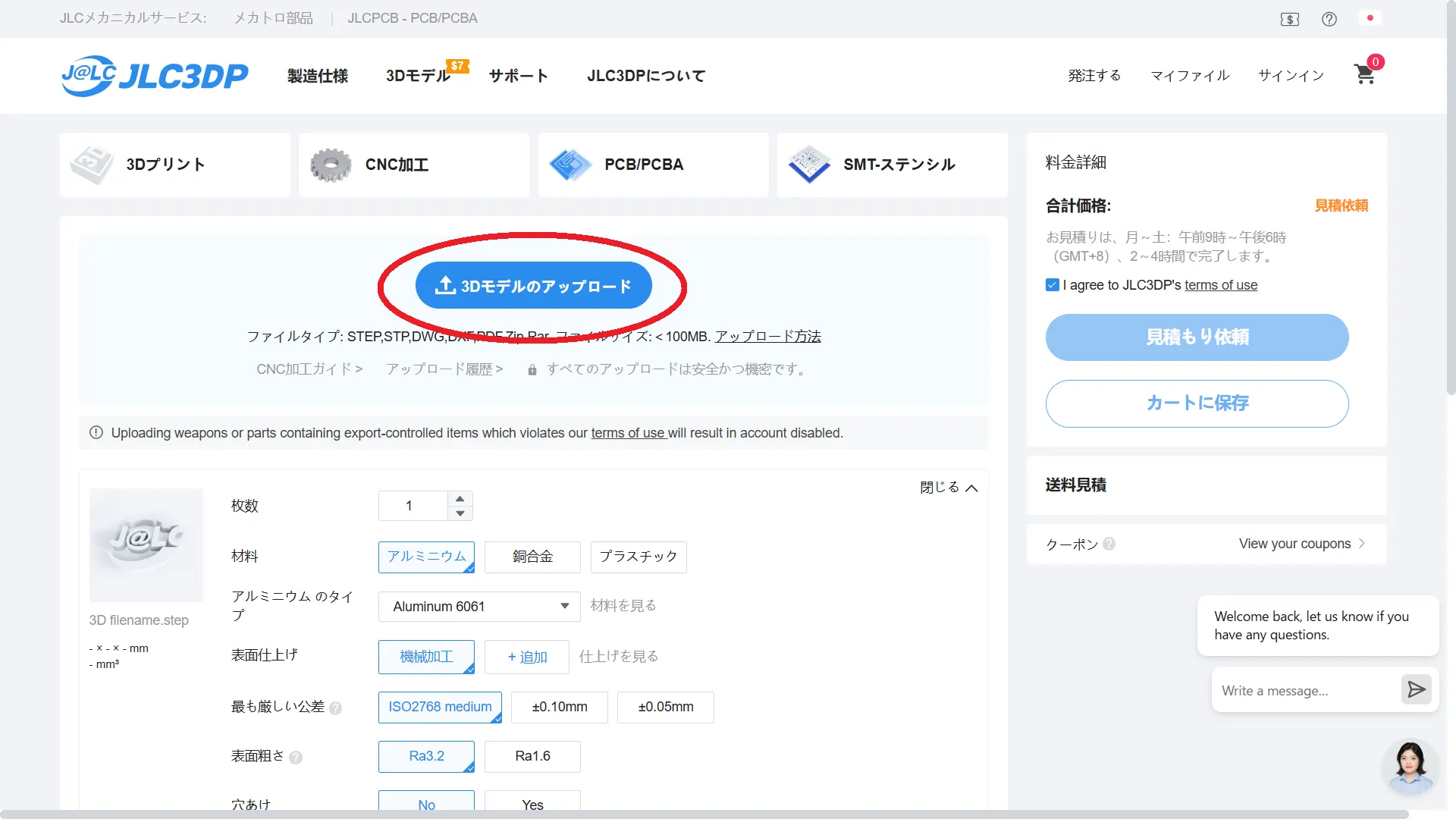Switch to the SMT-ステンシル service tab
The height and width of the screenshot is (819, 1456).
[893, 165]
